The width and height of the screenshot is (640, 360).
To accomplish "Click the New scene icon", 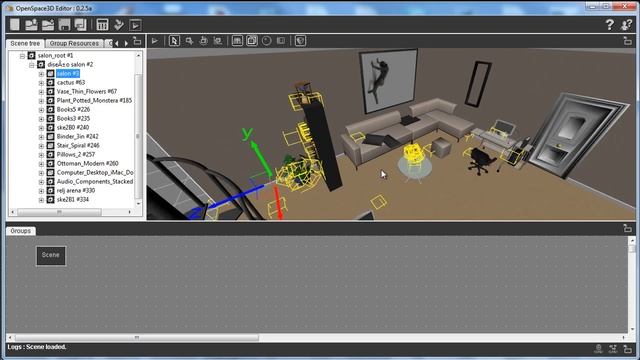I will tap(15, 25).
